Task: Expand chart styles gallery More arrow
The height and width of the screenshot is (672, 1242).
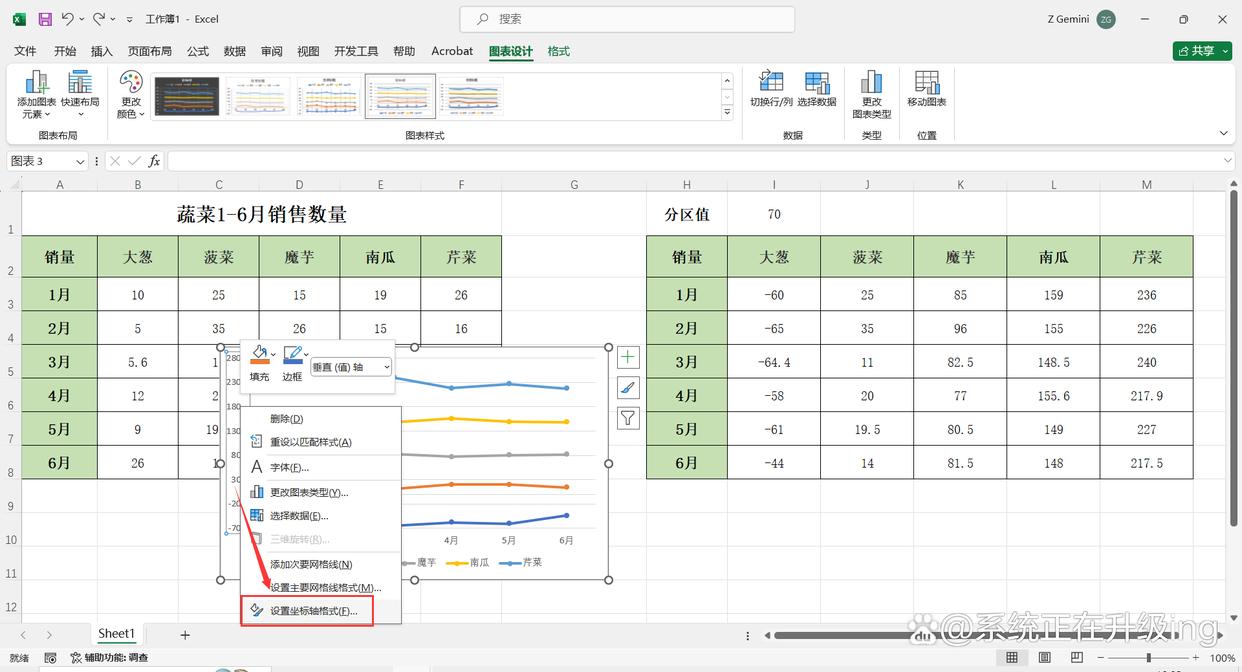Action: pos(727,113)
